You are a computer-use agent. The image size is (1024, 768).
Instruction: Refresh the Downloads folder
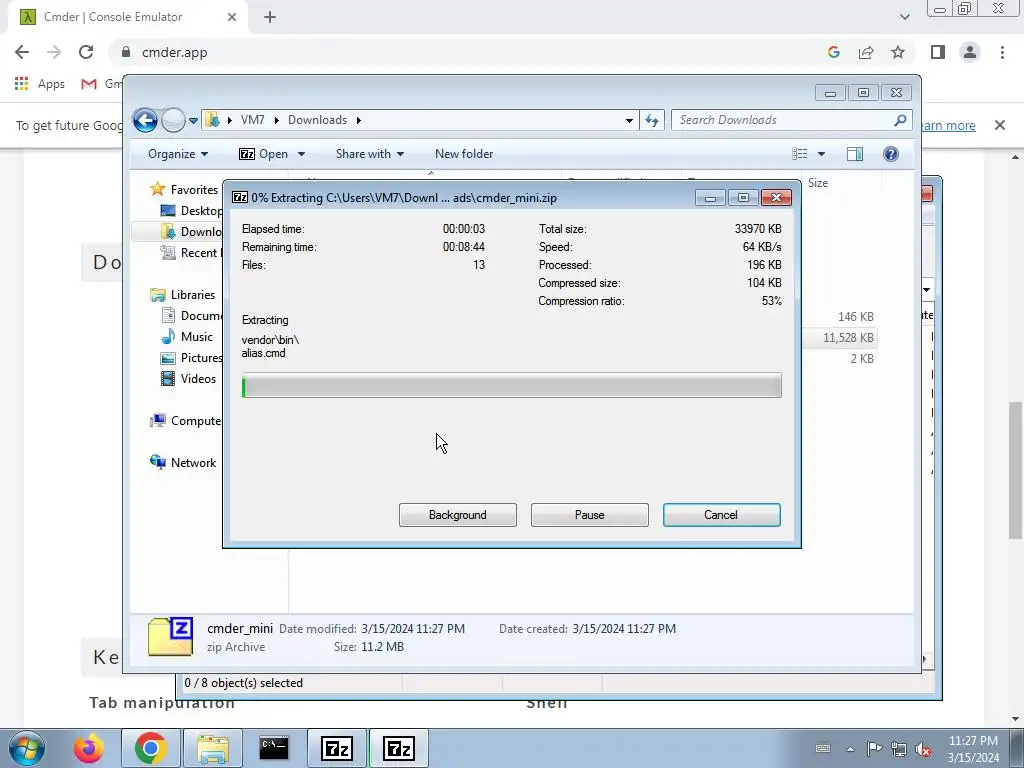652,120
